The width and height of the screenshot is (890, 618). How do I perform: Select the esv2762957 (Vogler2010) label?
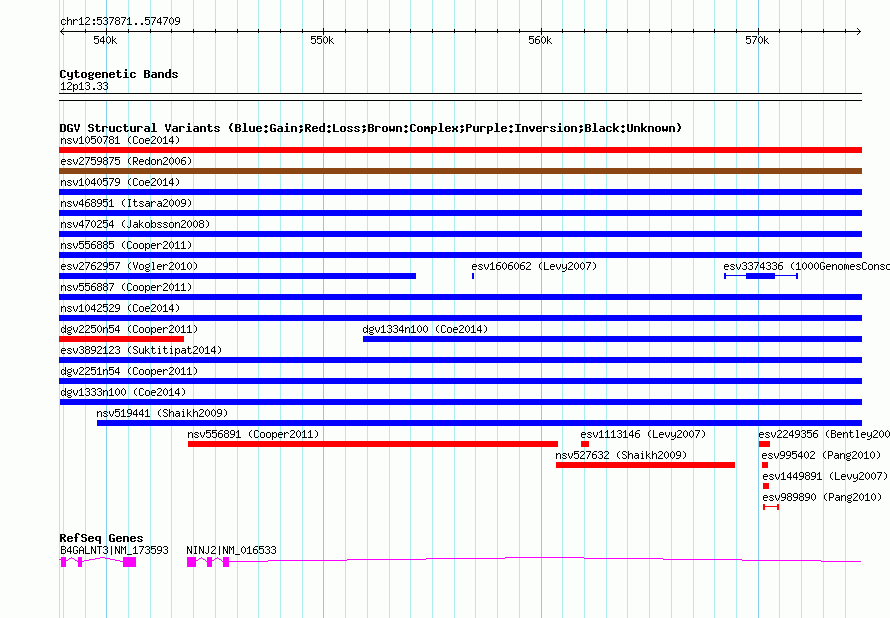(129, 266)
